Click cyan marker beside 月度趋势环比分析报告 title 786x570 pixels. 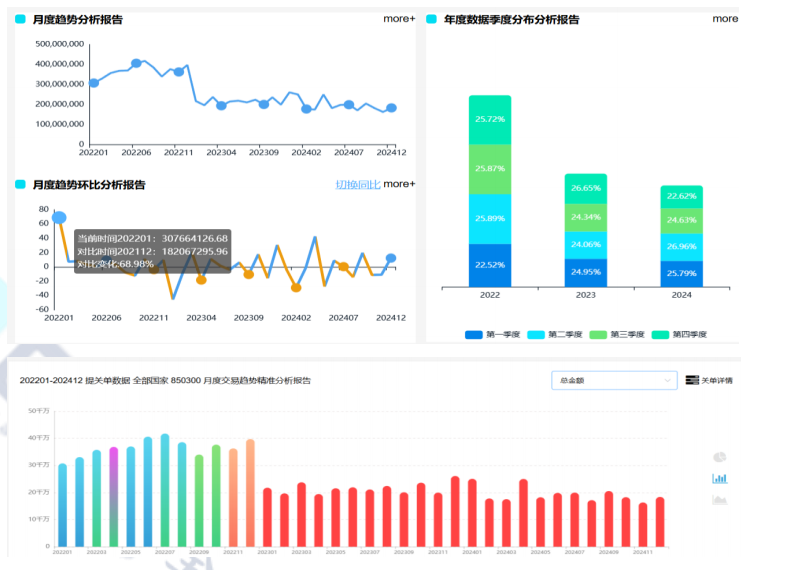pyautogui.click(x=20, y=184)
